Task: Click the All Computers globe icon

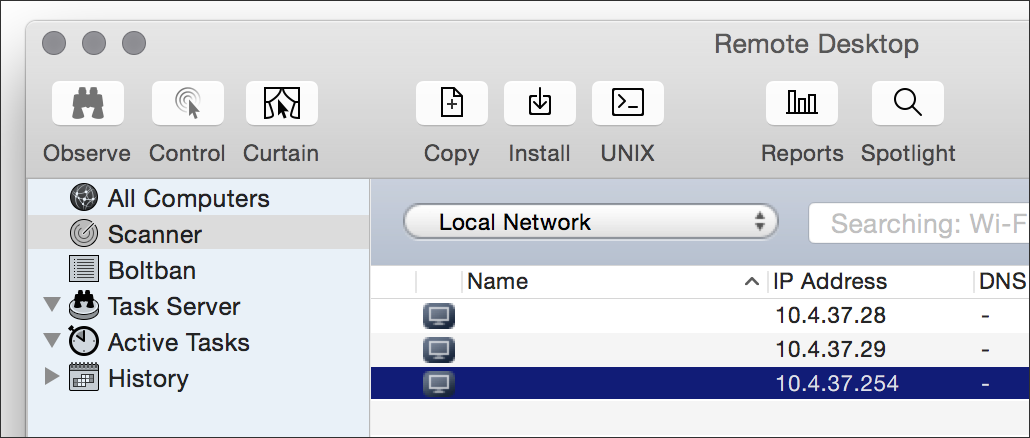Action: point(83,198)
